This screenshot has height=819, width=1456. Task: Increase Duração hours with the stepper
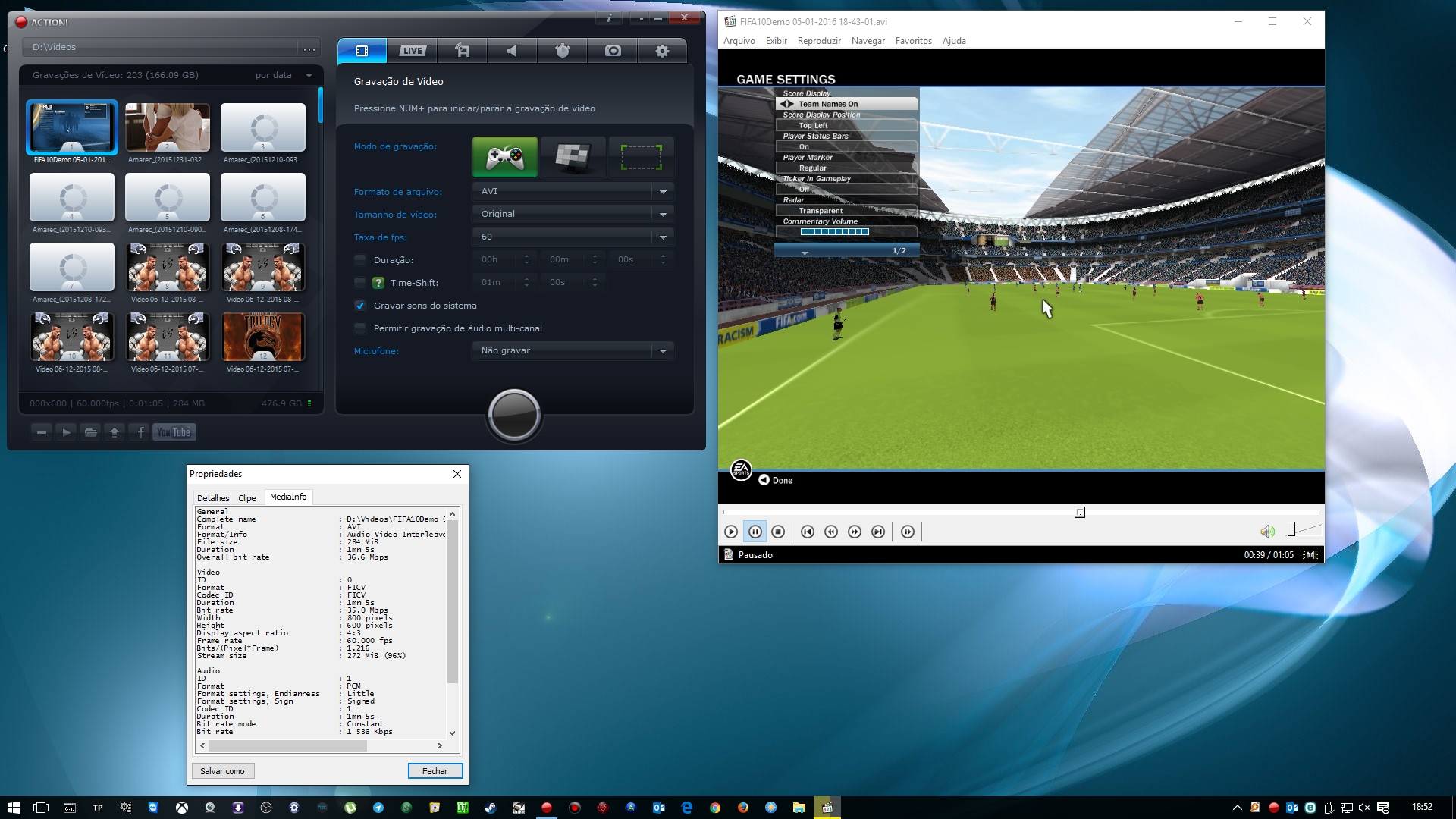pos(526,256)
